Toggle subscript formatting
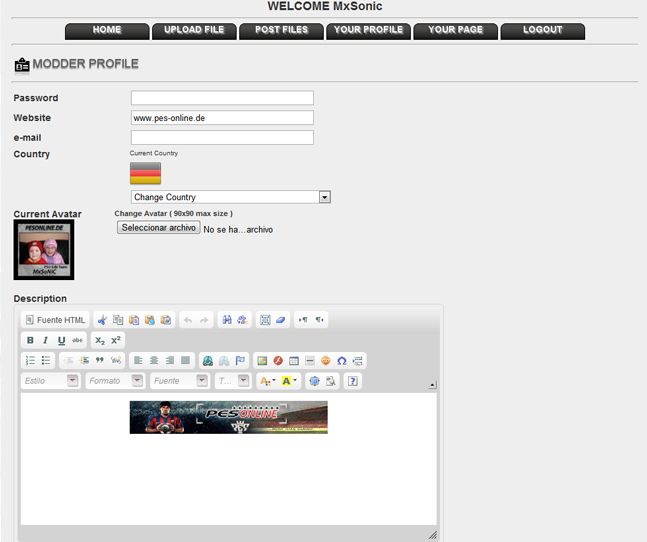The width and height of the screenshot is (647, 542). (x=100, y=341)
